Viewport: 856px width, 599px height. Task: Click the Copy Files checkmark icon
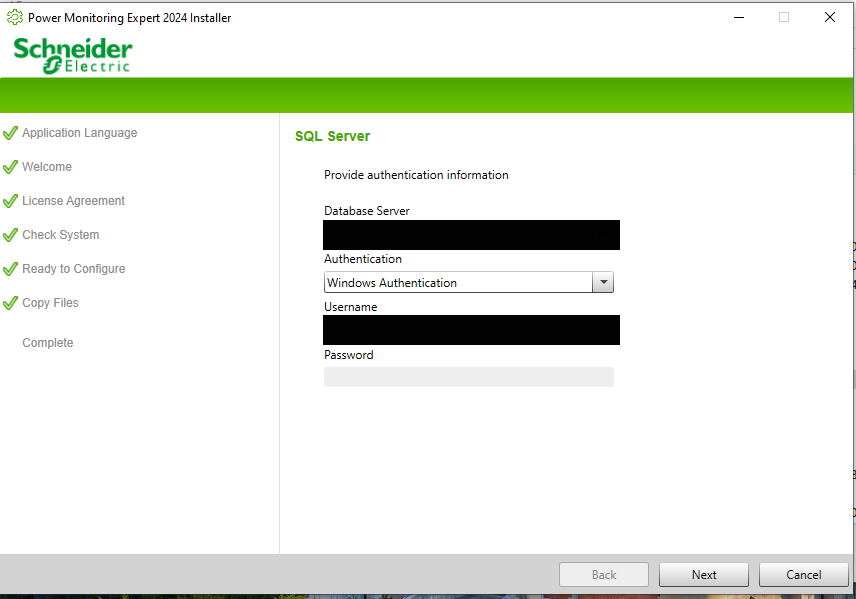tap(10, 303)
